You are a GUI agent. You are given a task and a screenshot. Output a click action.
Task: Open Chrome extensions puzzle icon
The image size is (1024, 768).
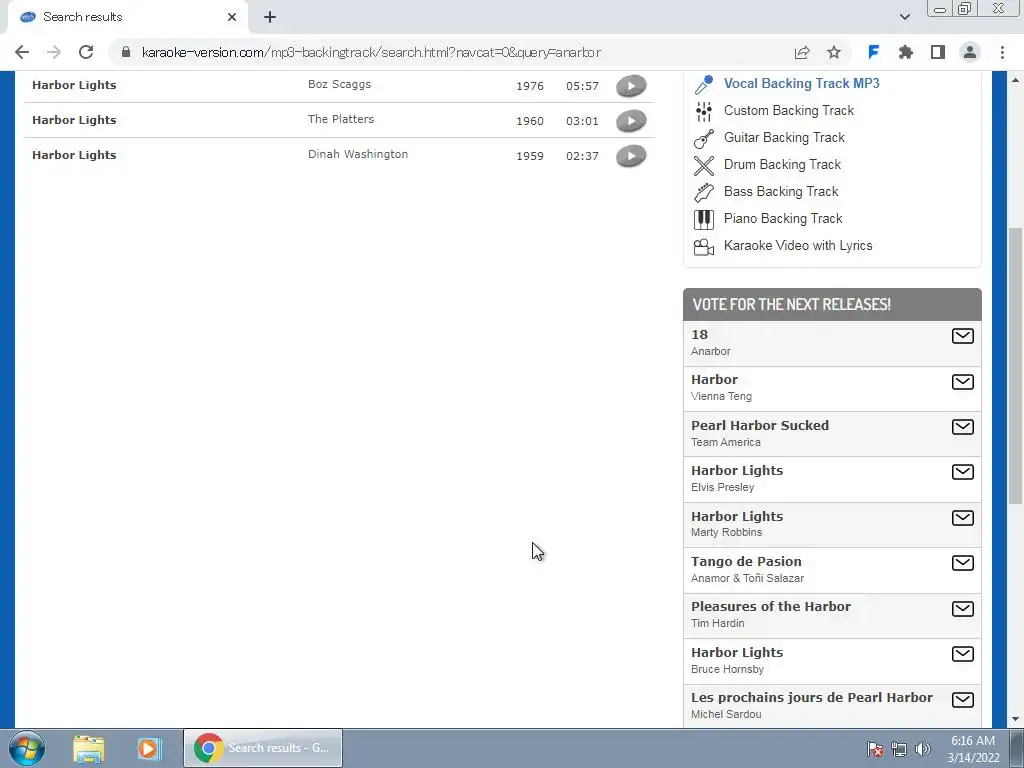[906, 52]
